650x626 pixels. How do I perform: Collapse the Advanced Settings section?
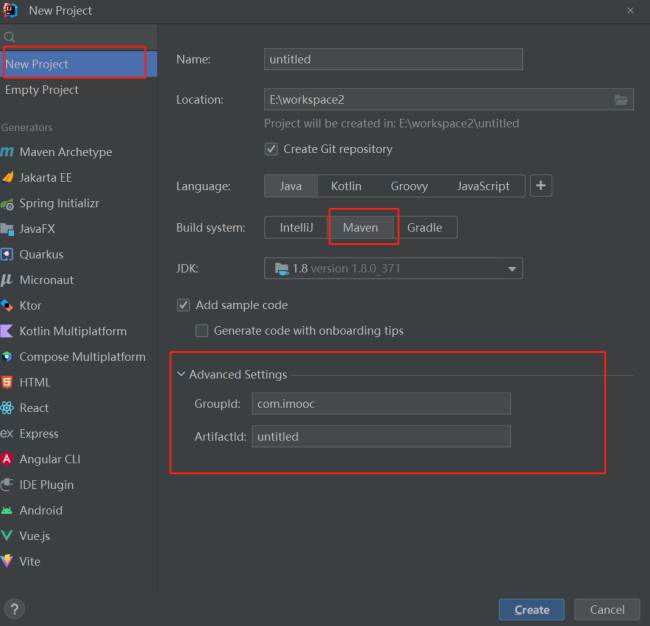(181, 375)
